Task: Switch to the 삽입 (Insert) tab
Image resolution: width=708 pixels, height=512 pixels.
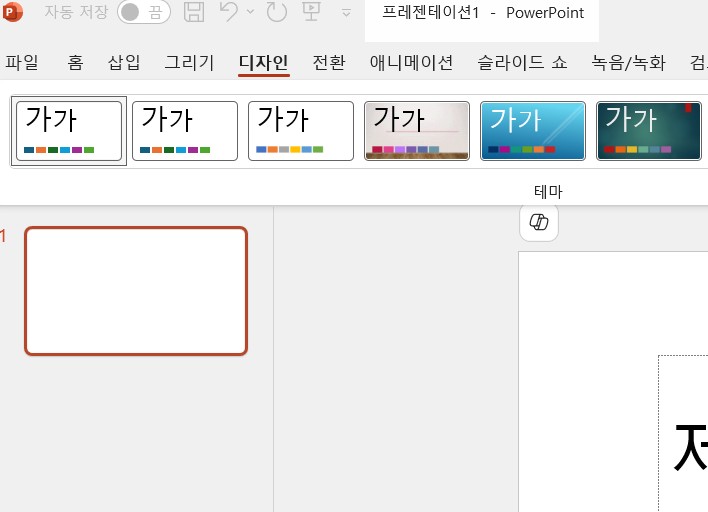Action: point(124,62)
